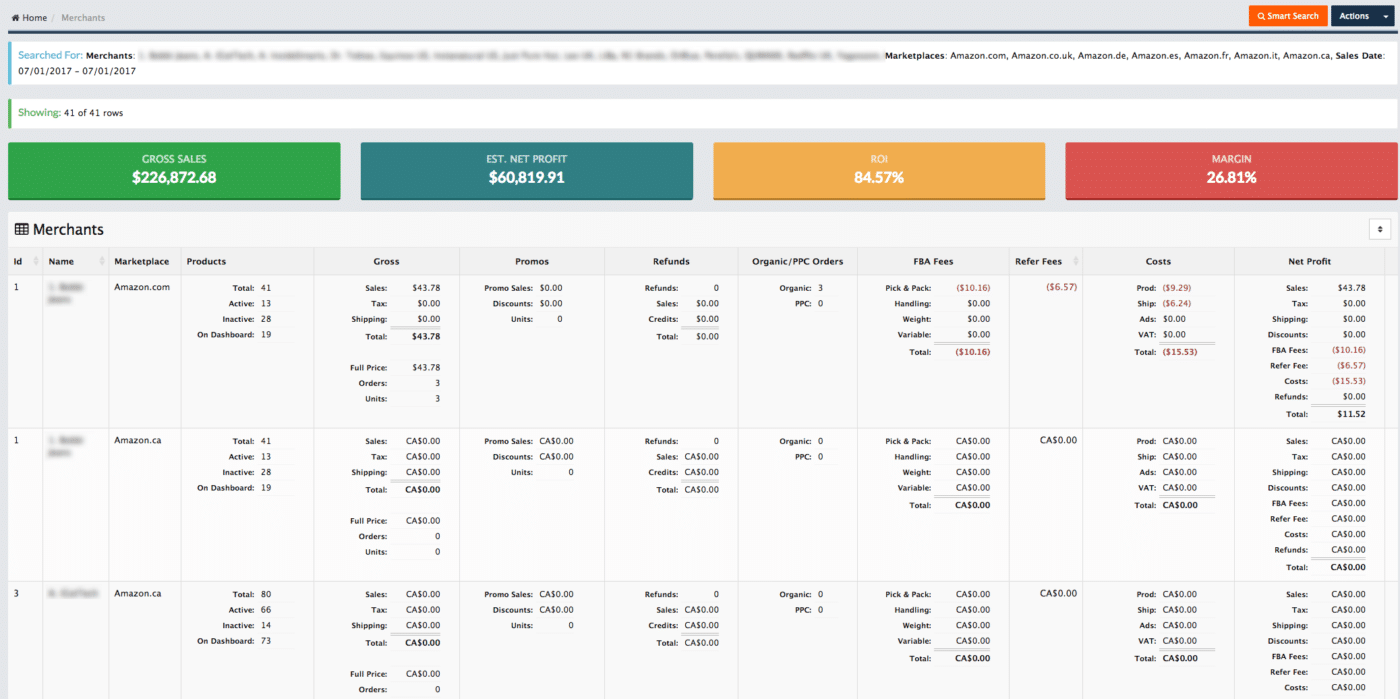Select the Marketplace column header
The width and height of the screenshot is (1400, 699).
141,261
